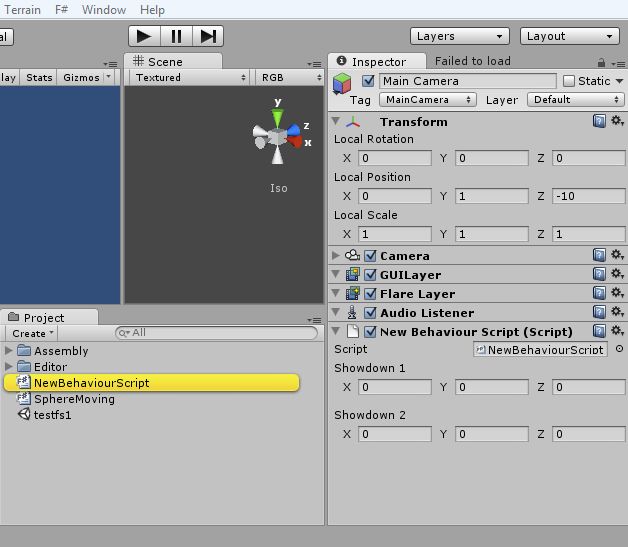Open the Flare Layer help icon
The width and height of the screenshot is (628, 547).
599,293
